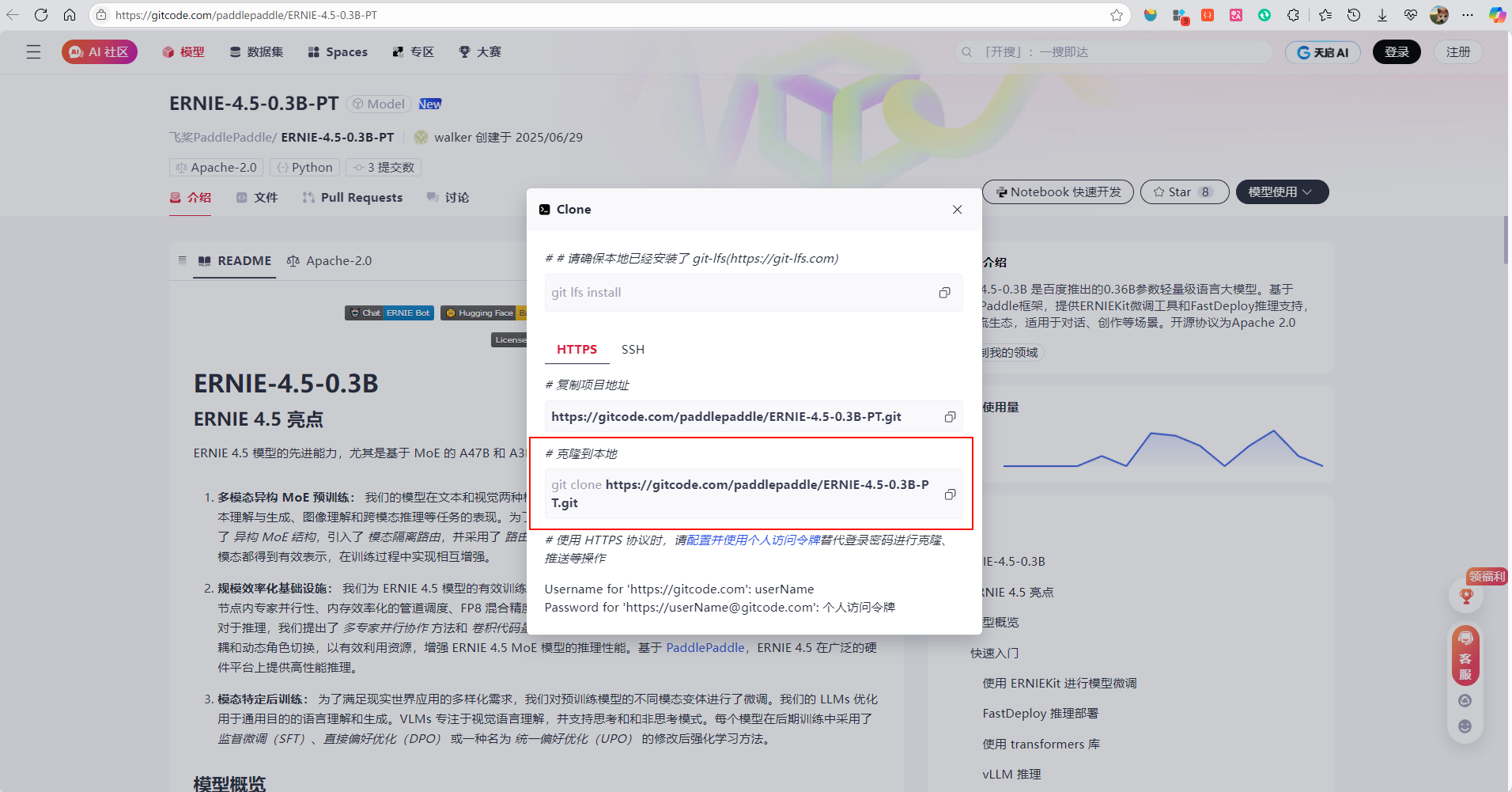
Task: Open the 客服 customer service widget
Action: (x=1465, y=656)
